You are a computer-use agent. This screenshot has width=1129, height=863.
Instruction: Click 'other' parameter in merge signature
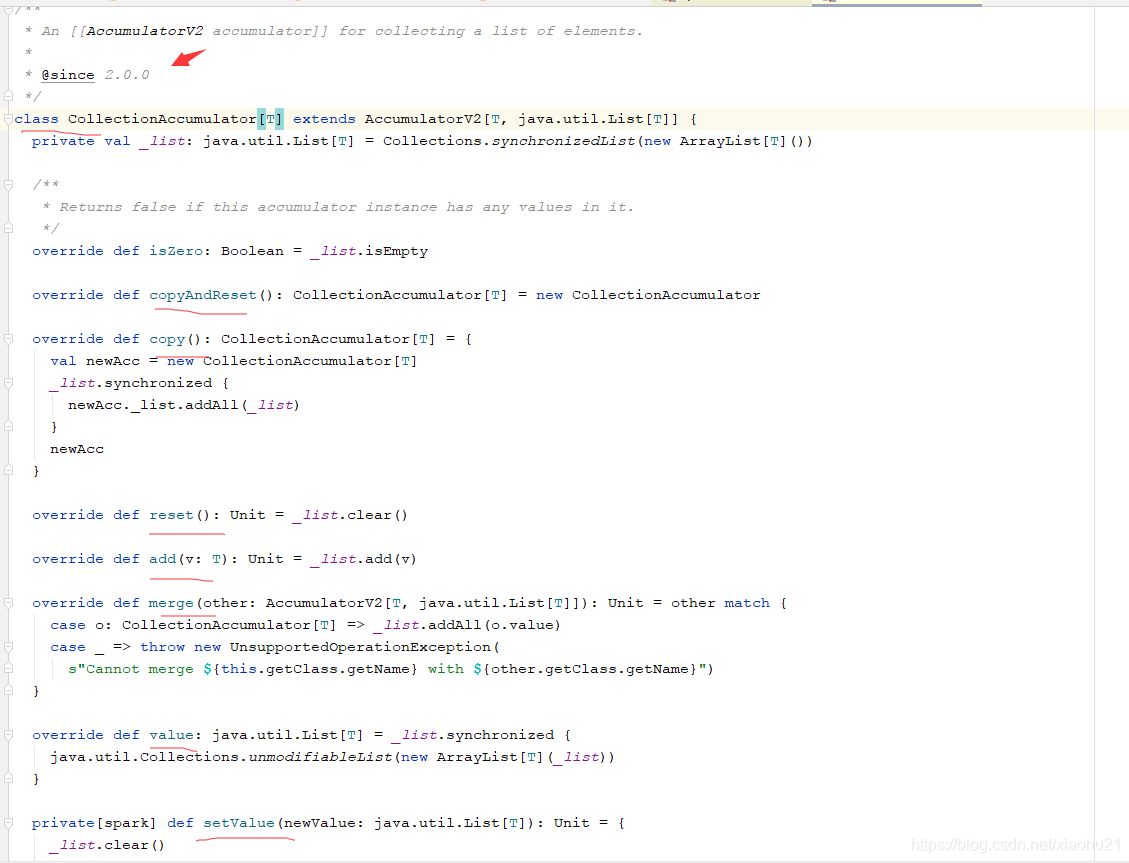(x=225, y=603)
